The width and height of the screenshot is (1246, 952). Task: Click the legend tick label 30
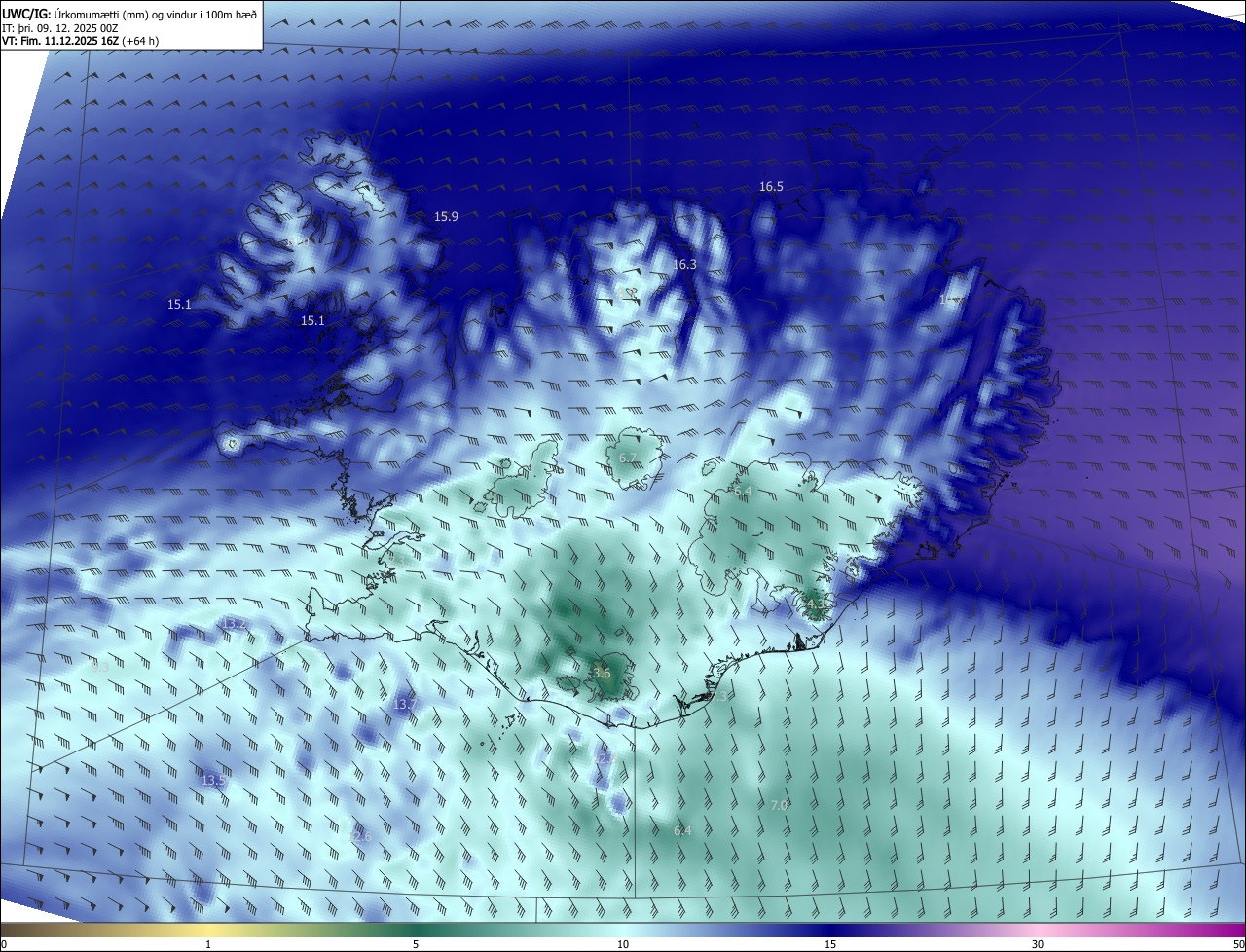[1038, 944]
